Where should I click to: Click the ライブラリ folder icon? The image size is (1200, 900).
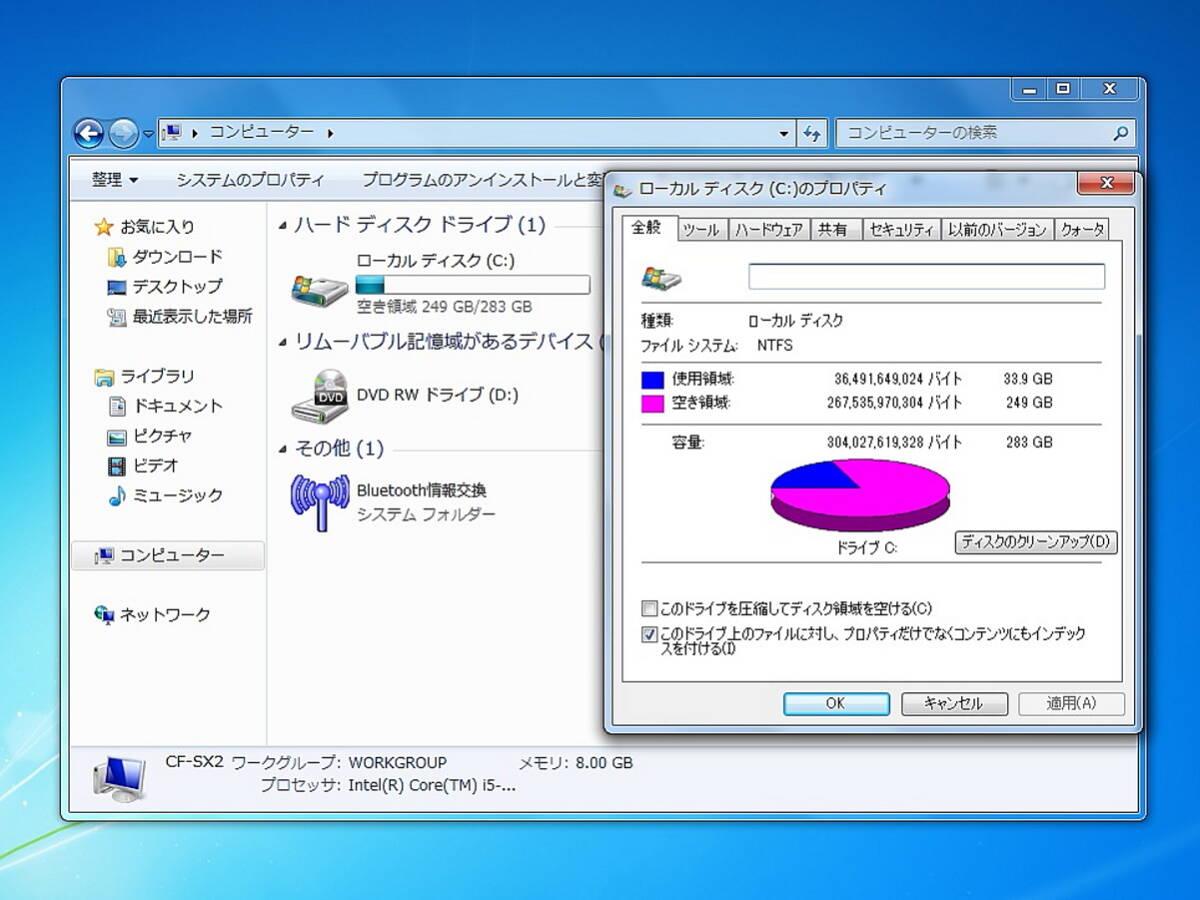[104, 377]
